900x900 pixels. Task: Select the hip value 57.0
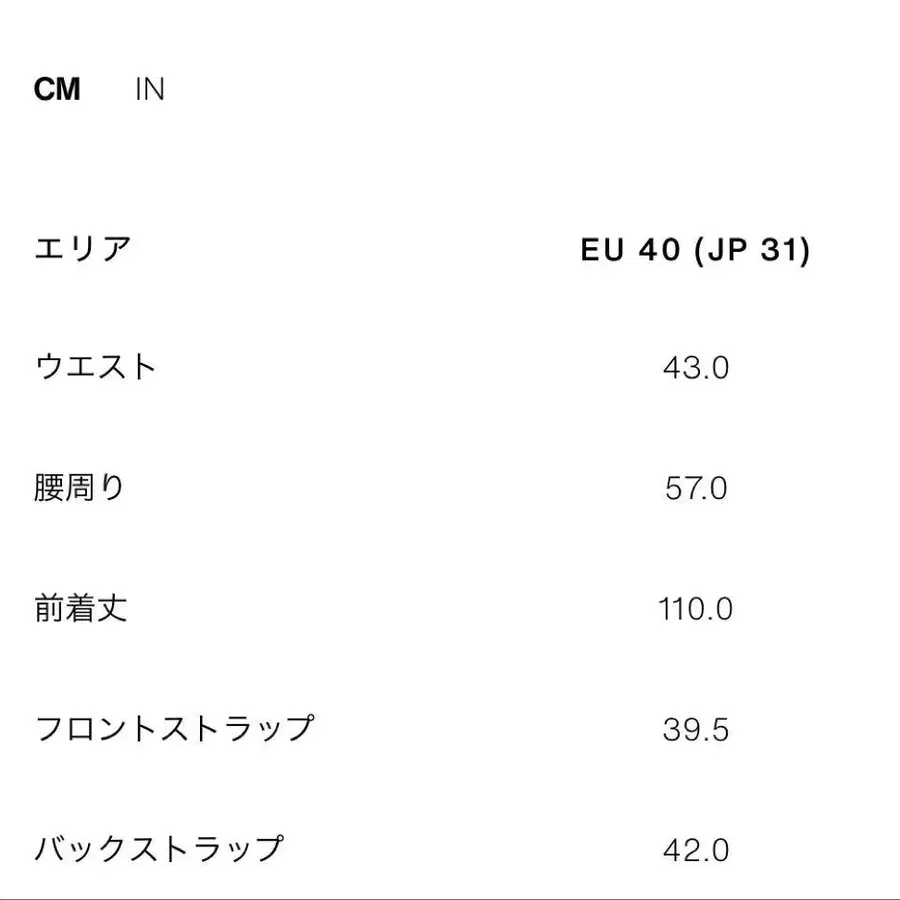tap(697, 489)
